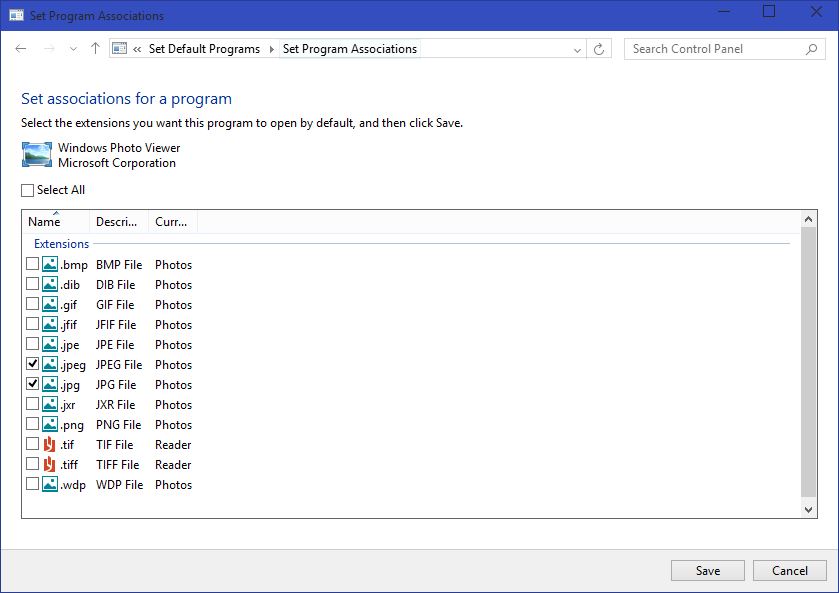Check the .jpe extension checkbox

(x=33, y=344)
